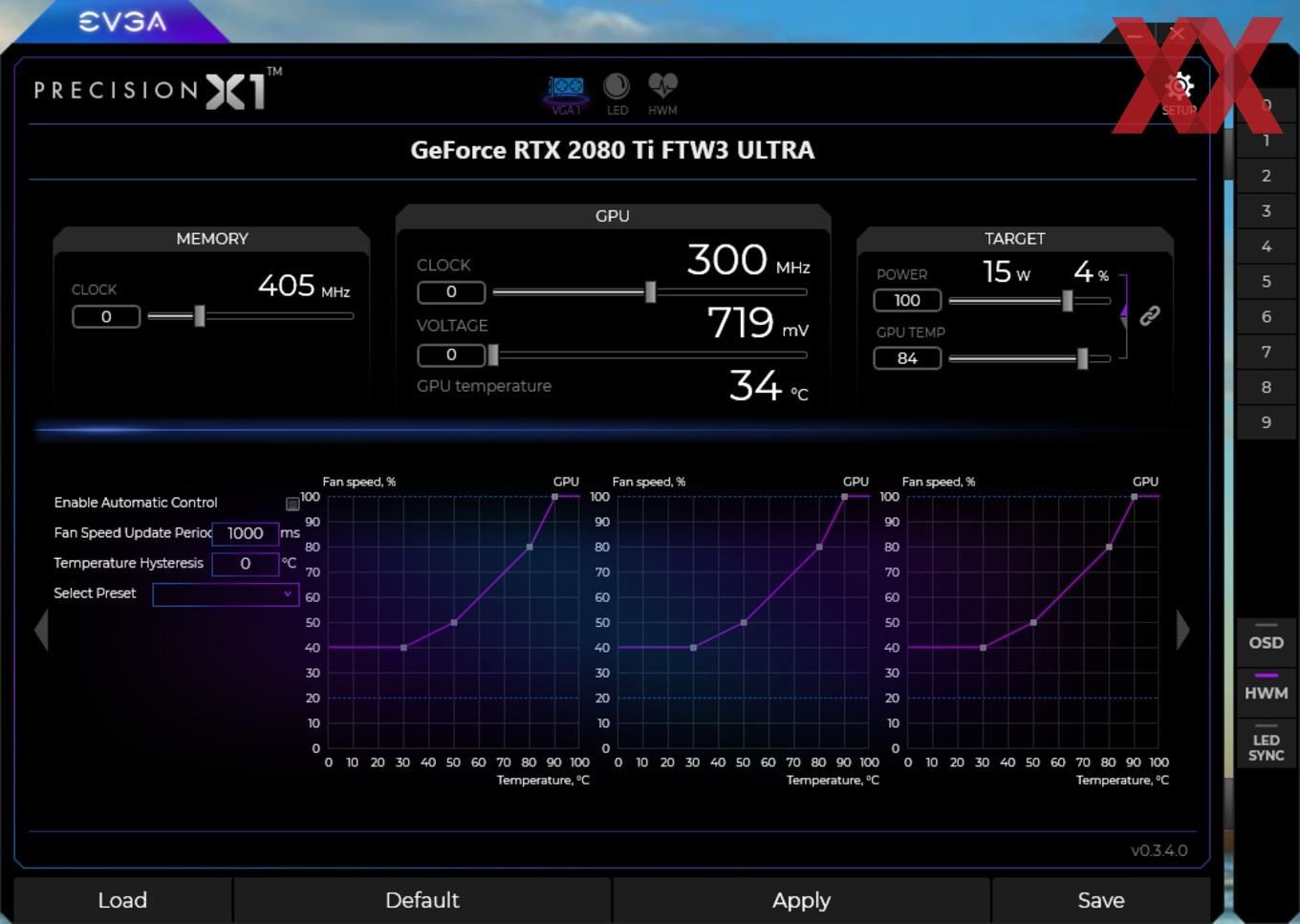
Task: Click first fan curve point at 30°C
Action: click(403, 648)
